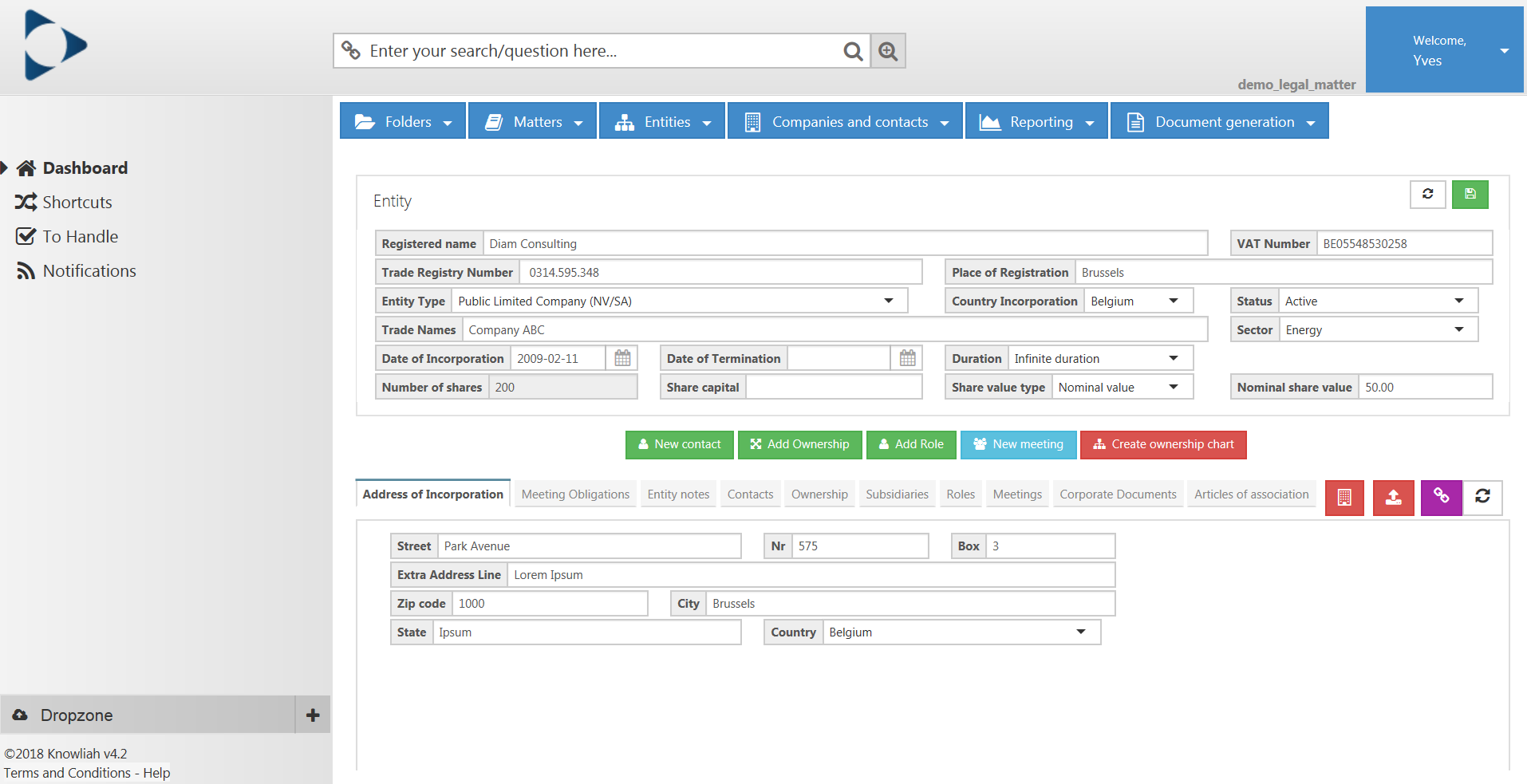1527x784 pixels.
Task: Open the Reporting menu
Action: point(1036,121)
